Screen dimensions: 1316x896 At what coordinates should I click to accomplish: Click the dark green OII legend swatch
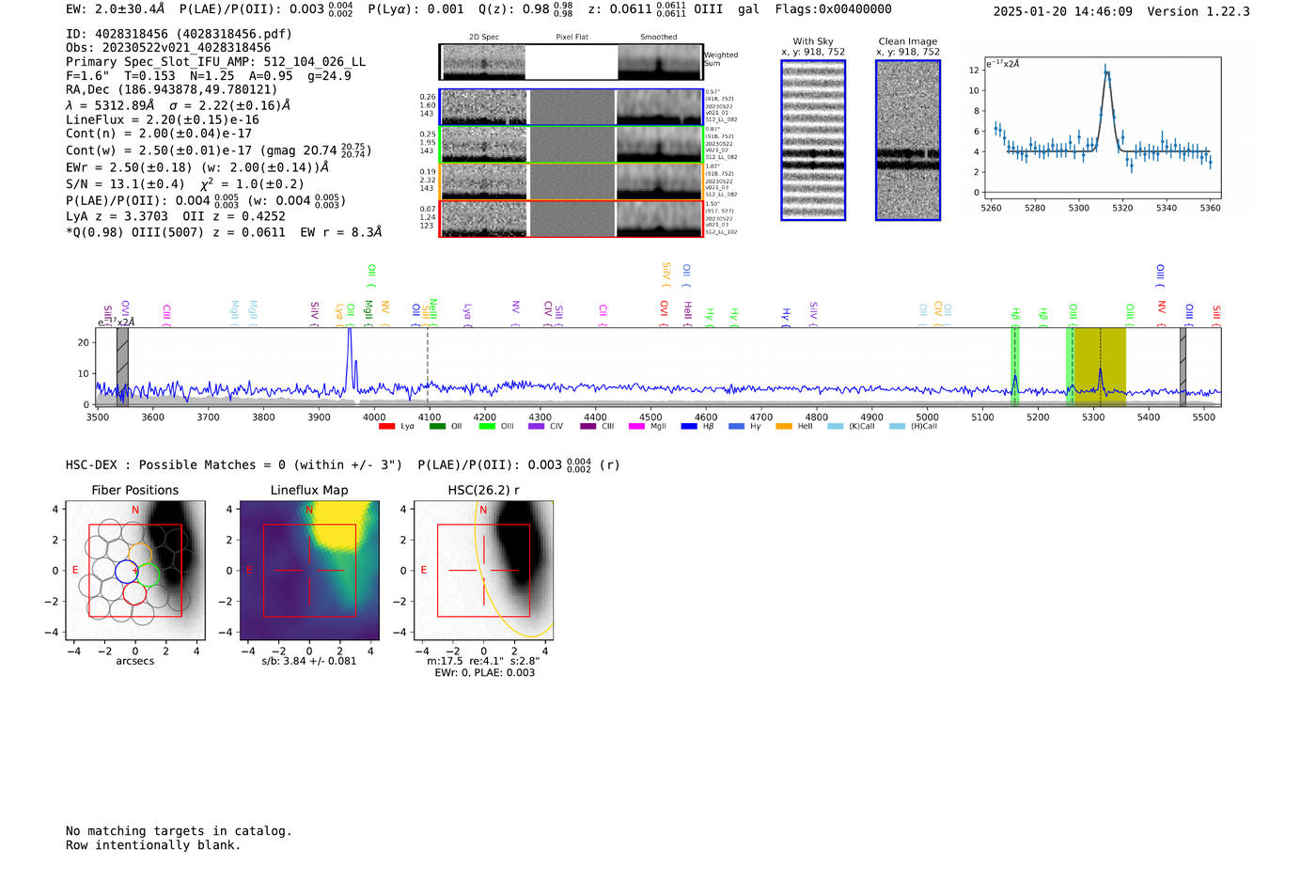(x=437, y=427)
